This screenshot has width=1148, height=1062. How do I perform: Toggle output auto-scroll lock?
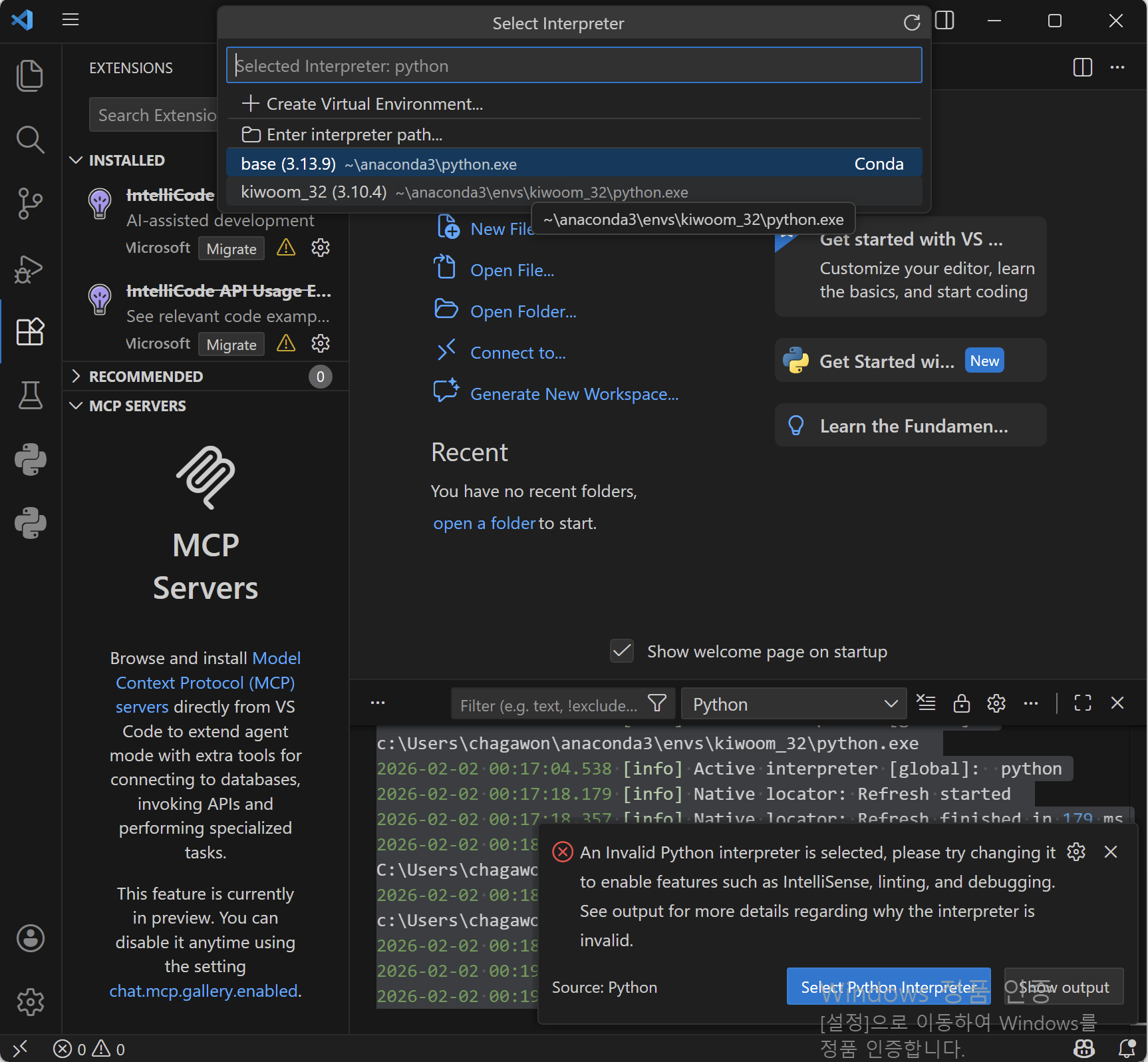pos(961,703)
